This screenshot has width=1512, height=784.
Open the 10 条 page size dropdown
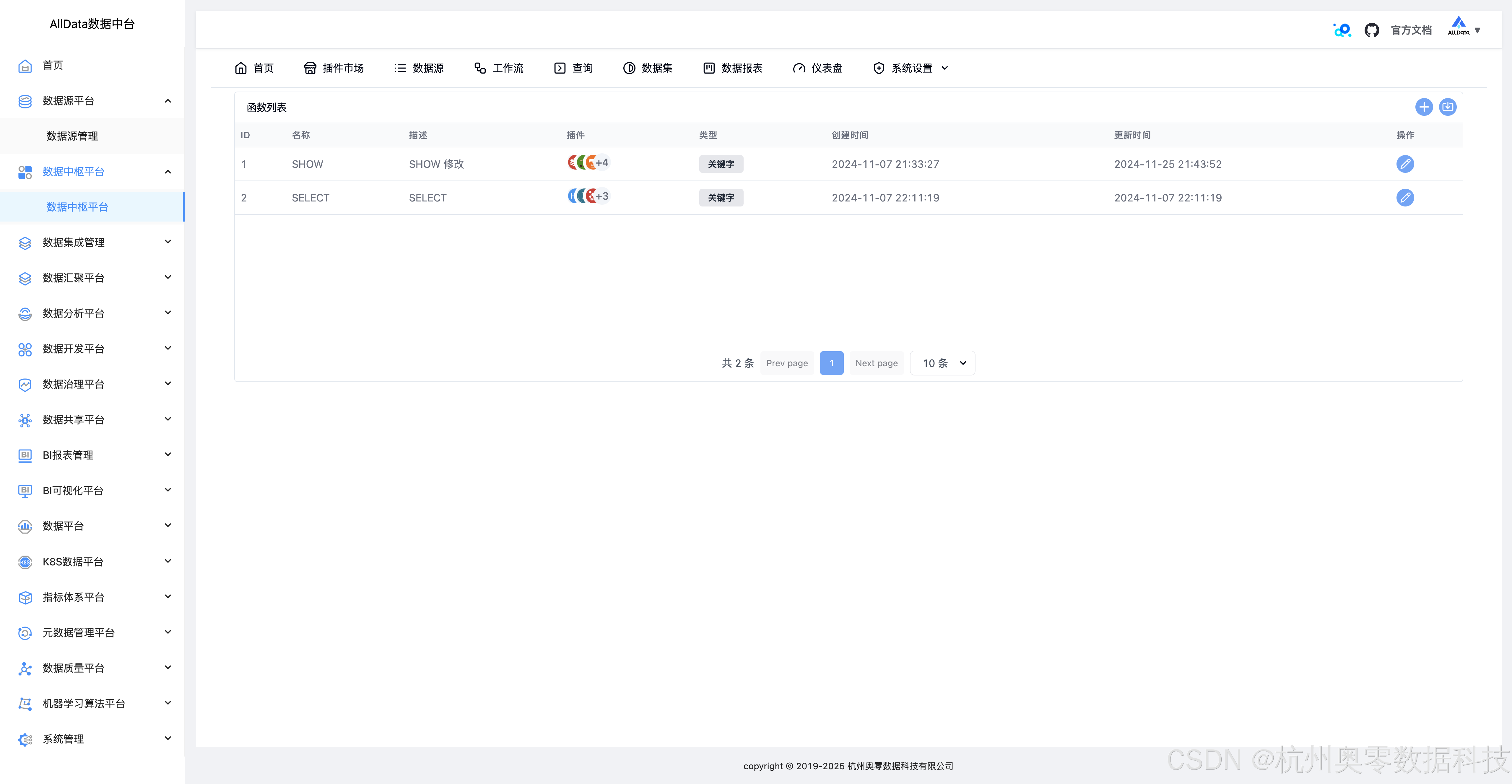pyautogui.click(x=942, y=363)
